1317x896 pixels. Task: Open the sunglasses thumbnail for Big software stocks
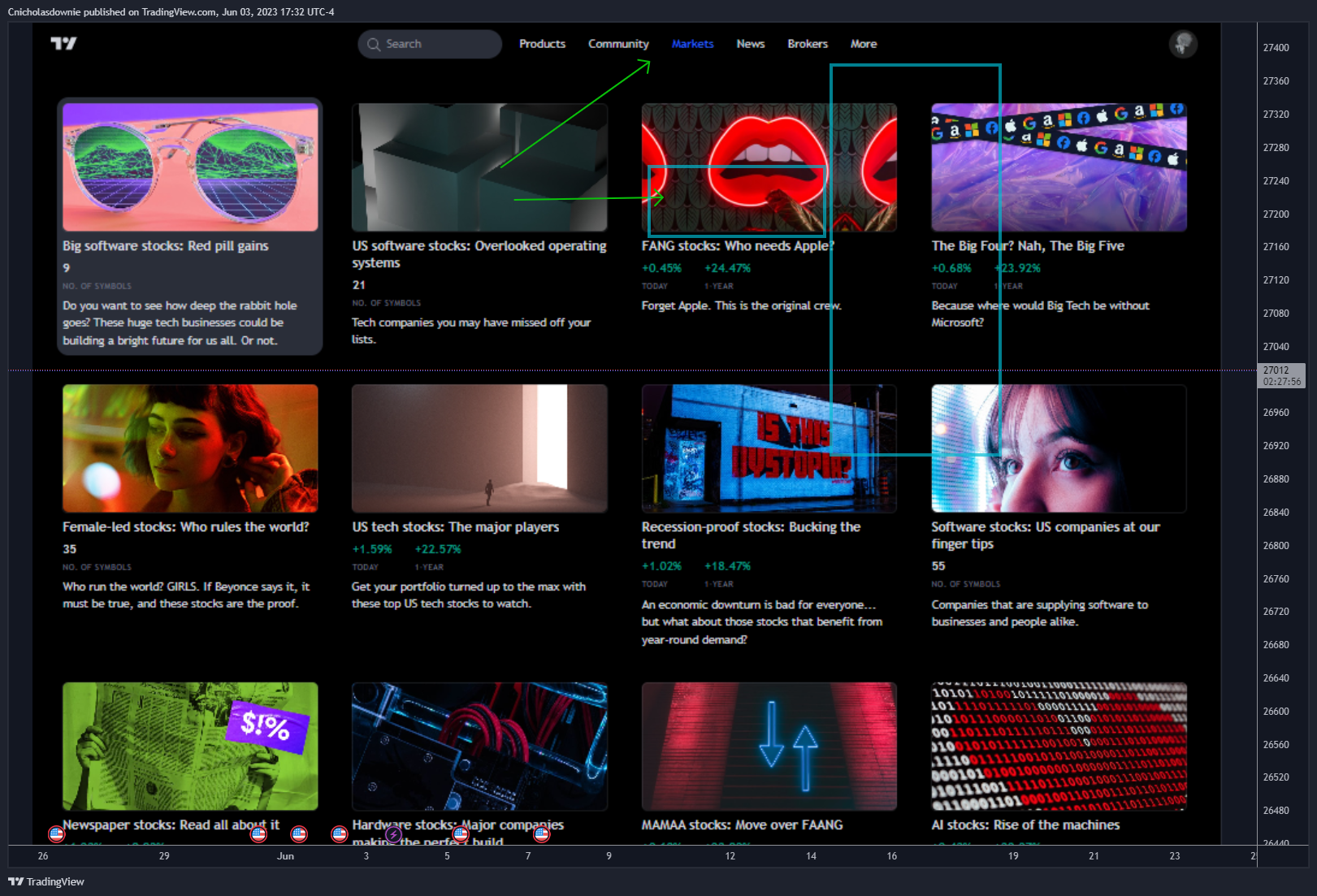click(190, 167)
